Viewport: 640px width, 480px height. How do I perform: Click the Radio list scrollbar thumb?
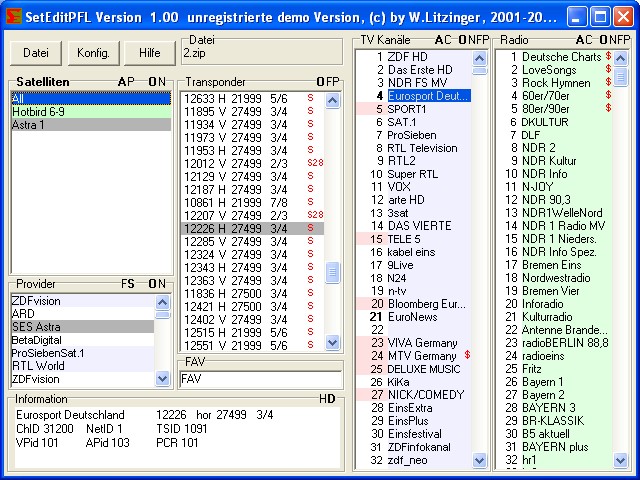point(620,77)
